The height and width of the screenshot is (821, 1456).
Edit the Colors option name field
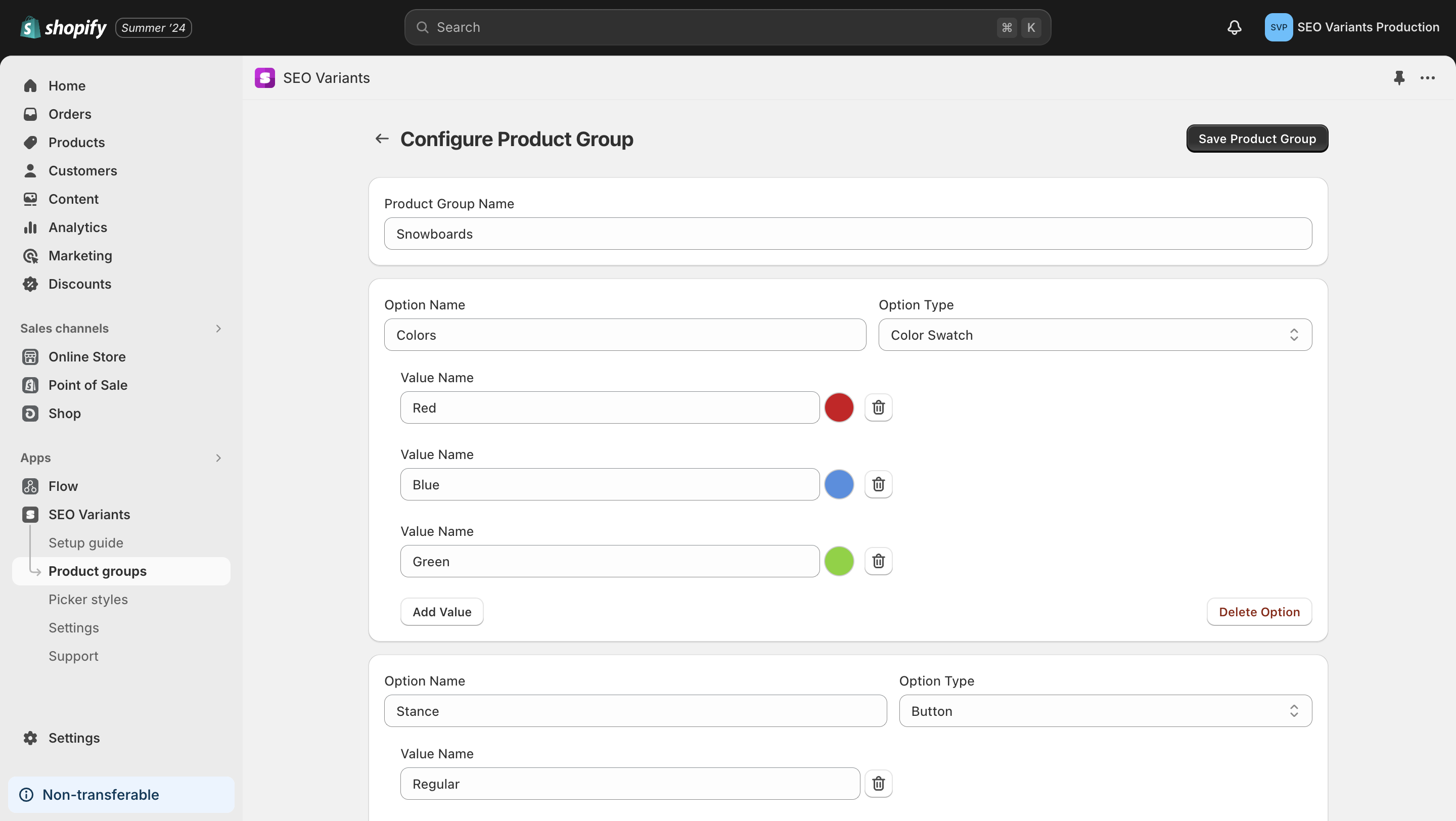[625, 335]
